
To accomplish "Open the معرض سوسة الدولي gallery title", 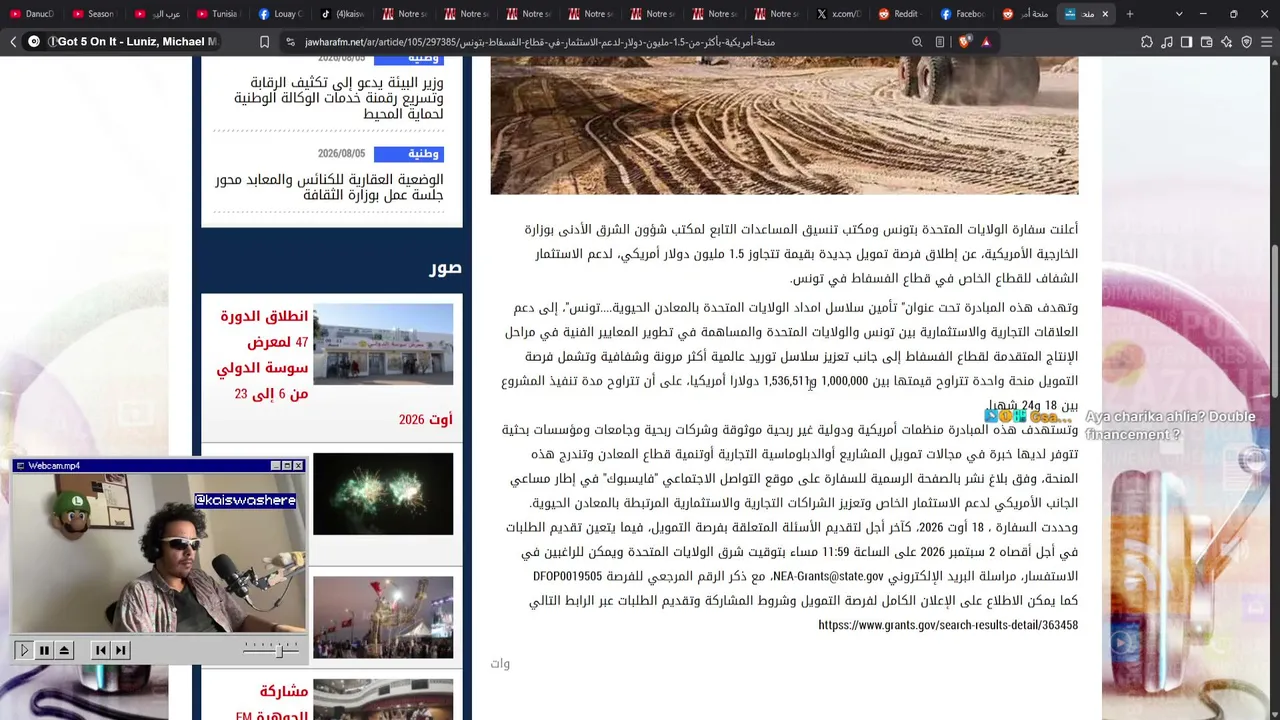I will (x=334, y=367).
